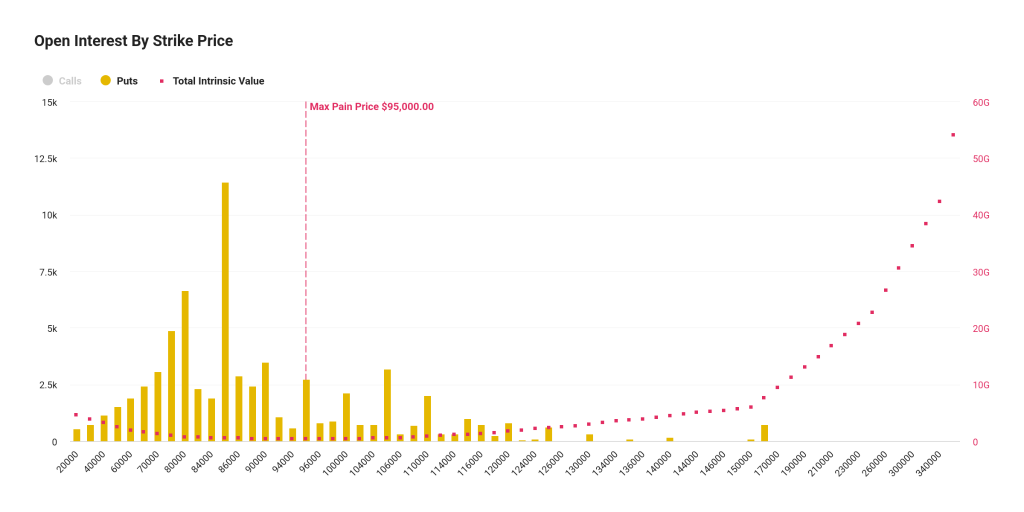Click the Max Pain Price $95,000.00 label
This screenshot has width=1024, height=512.
click(x=371, y=107)
